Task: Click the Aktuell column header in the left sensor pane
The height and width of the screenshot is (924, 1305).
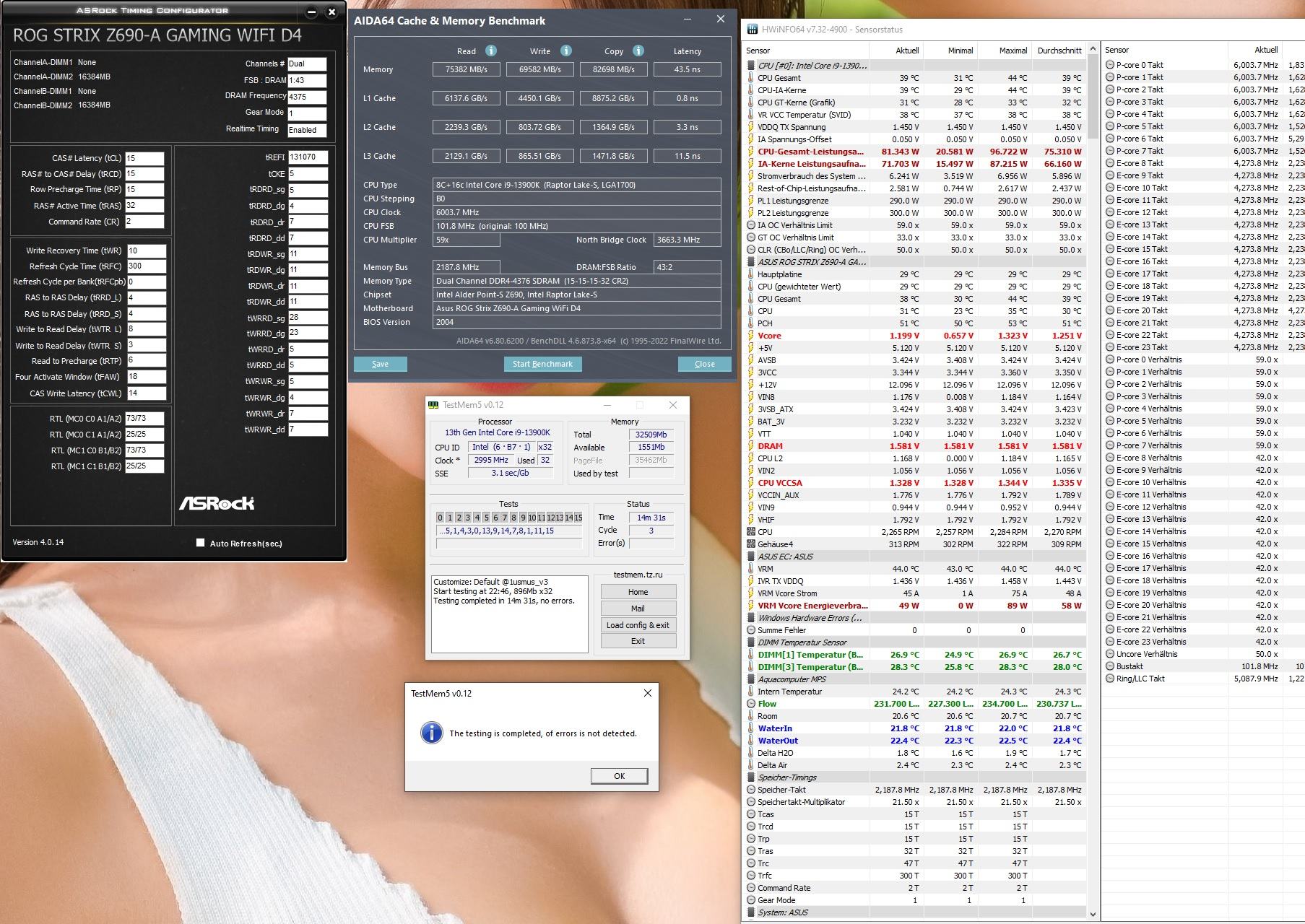Action: pyautogui.click(x=896, y=51)
